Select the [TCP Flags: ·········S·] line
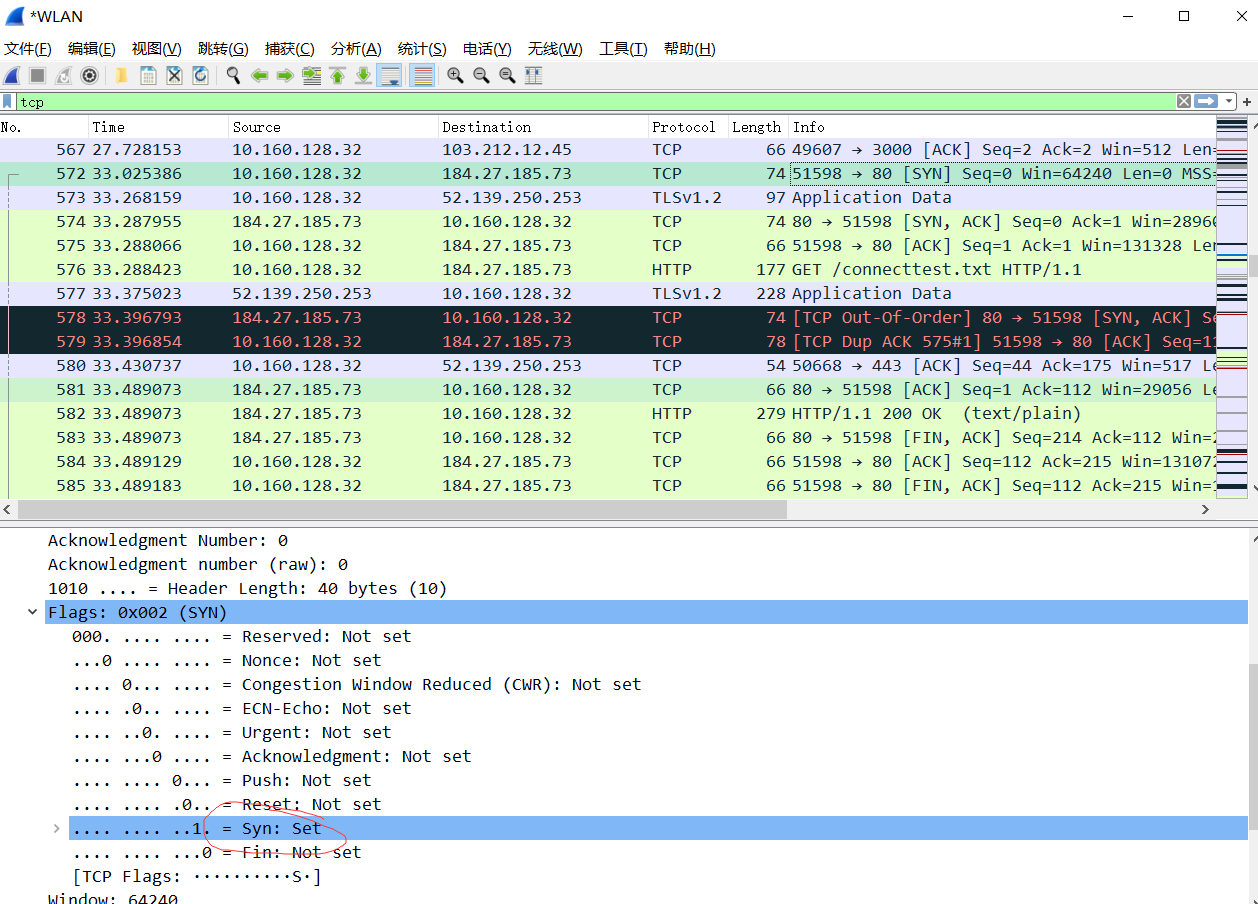Screen dimensions: 1258x904 click(x=196, y=876)
